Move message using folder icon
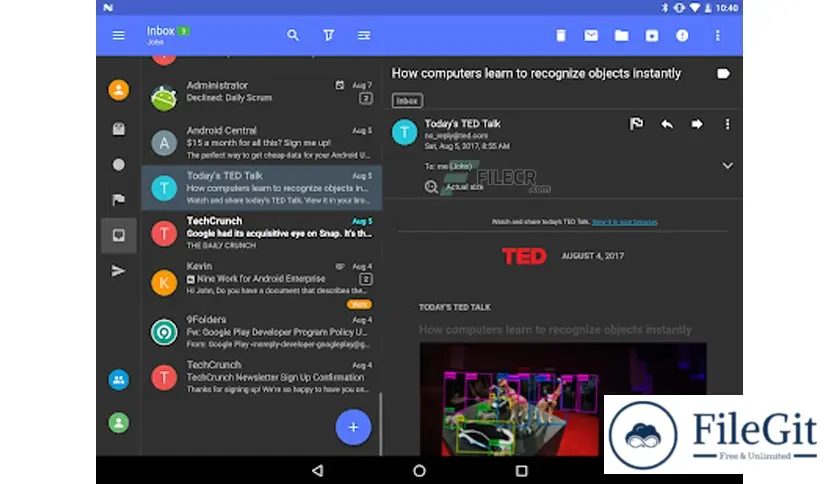 tap(621, 36)
